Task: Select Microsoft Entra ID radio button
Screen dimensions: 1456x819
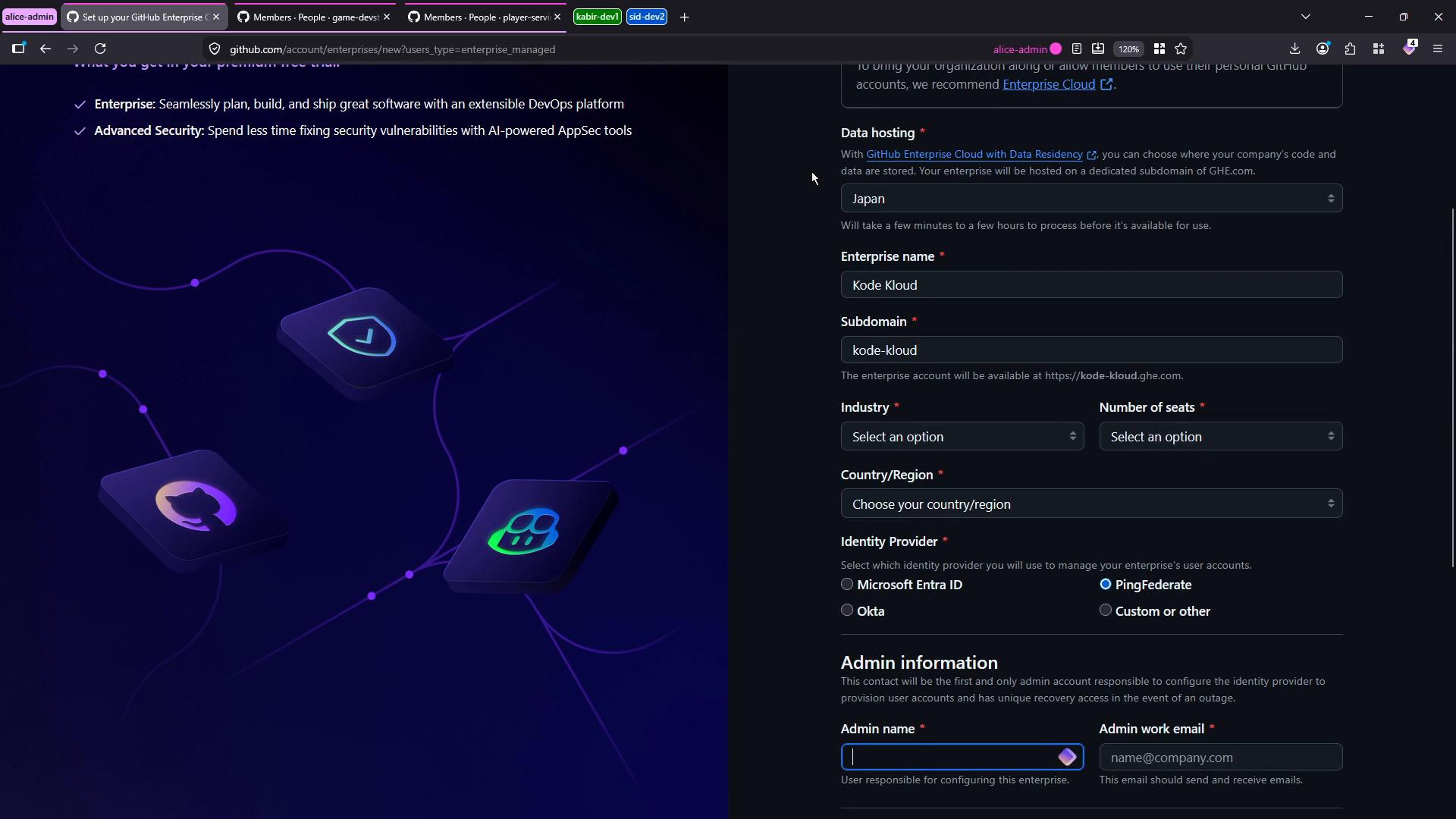Action: 847,584
